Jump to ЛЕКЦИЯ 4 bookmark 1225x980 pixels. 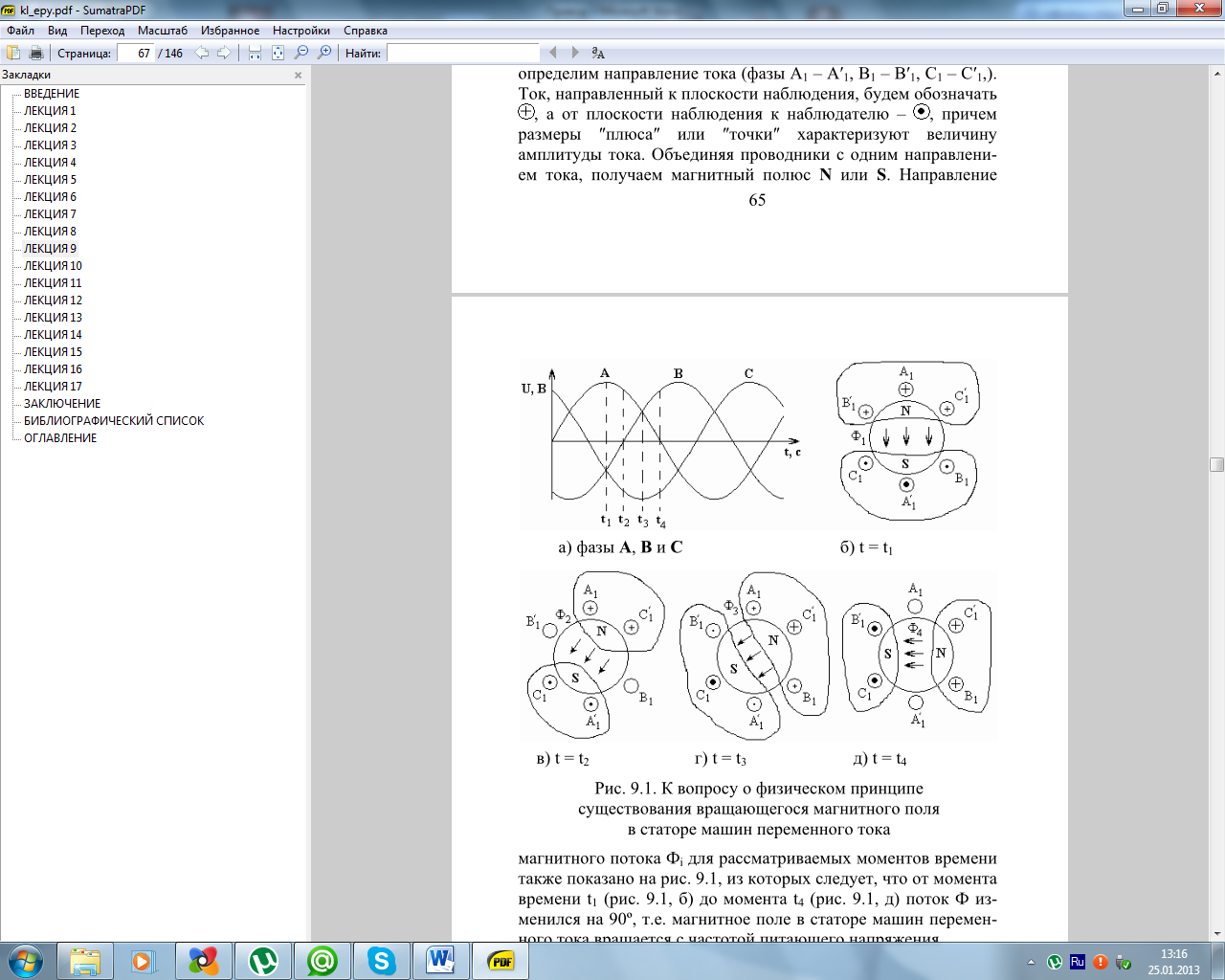[x=50, y=163]
